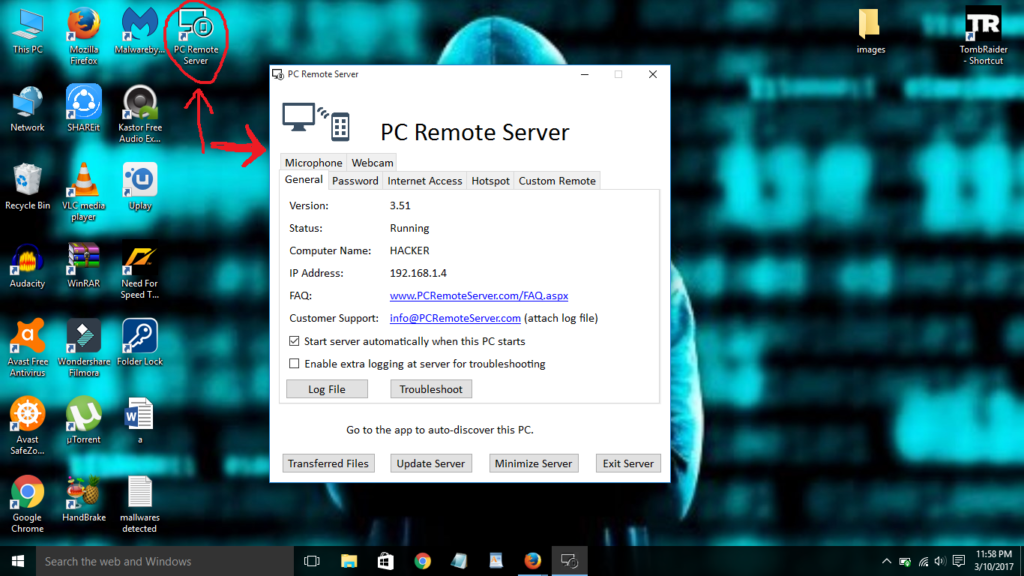Open the PCRemoteServer FAQ link
This screenshot has width=1024, height=576.
pos(479,296)
